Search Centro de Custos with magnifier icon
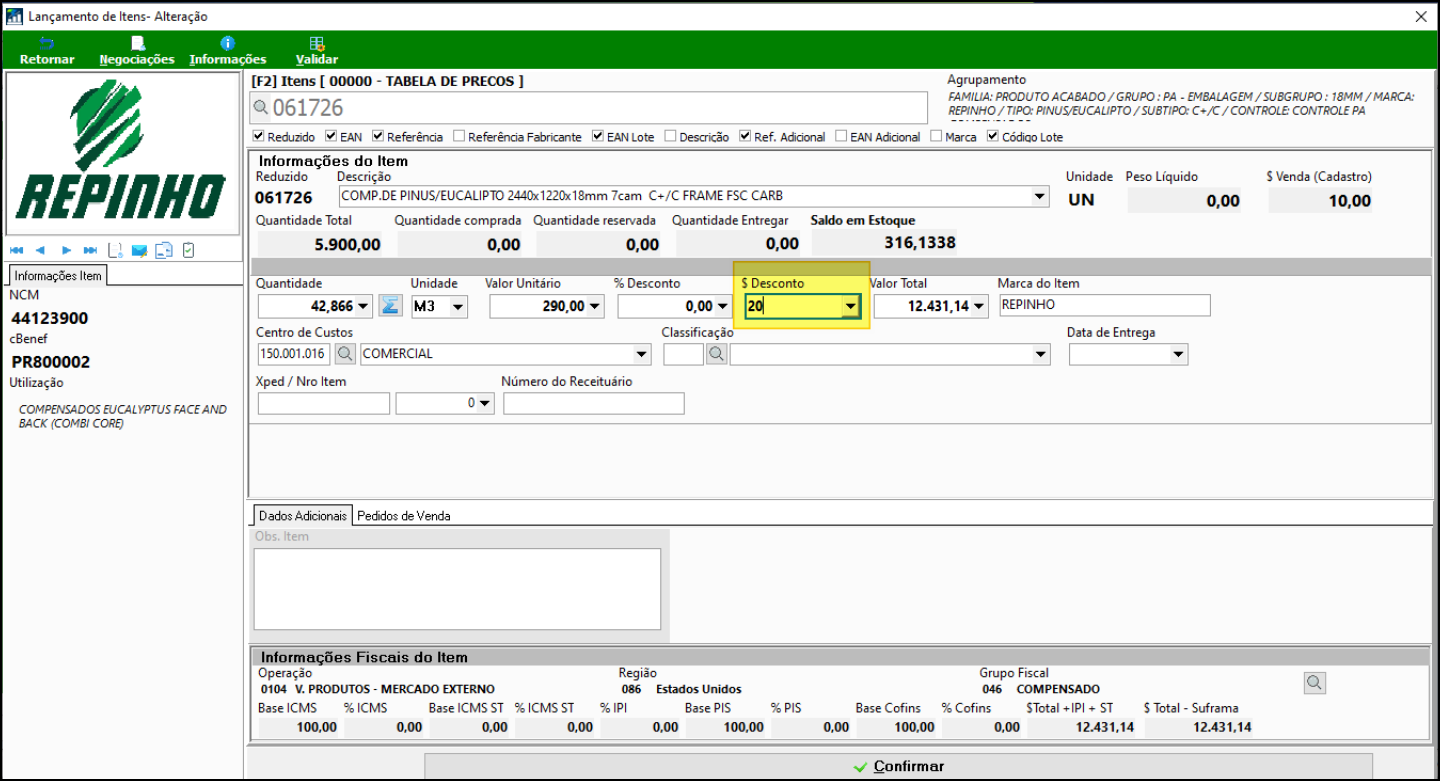 (344, 353)
